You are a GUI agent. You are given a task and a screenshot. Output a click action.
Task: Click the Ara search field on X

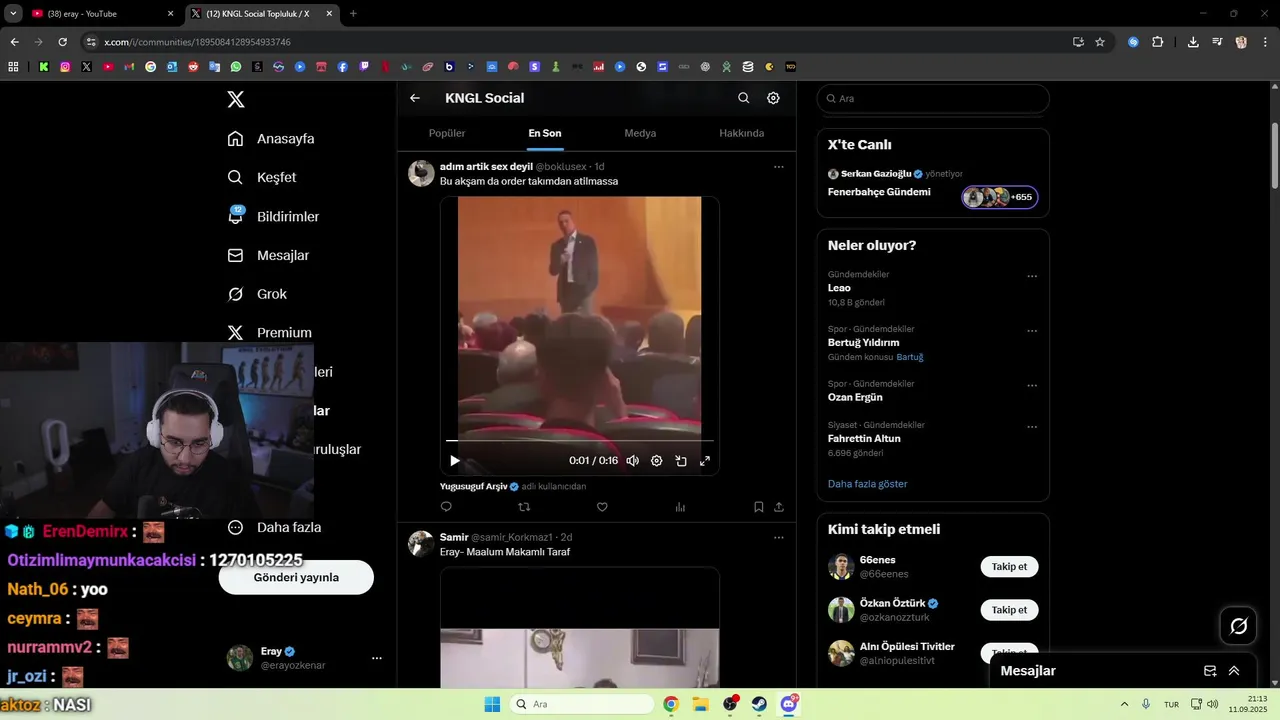point(933,98)
